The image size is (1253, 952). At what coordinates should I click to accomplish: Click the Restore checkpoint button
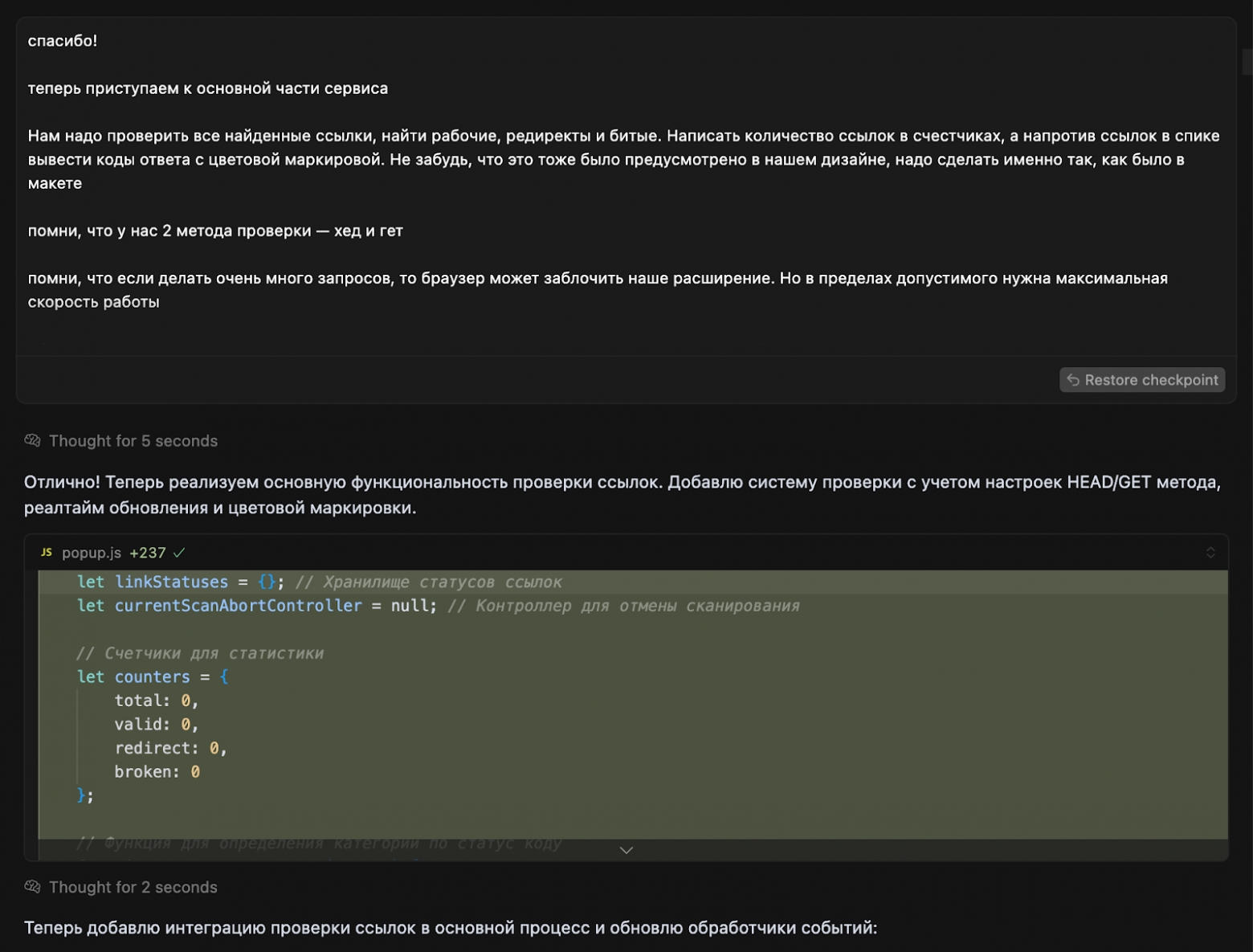[x=1141, y=380]
